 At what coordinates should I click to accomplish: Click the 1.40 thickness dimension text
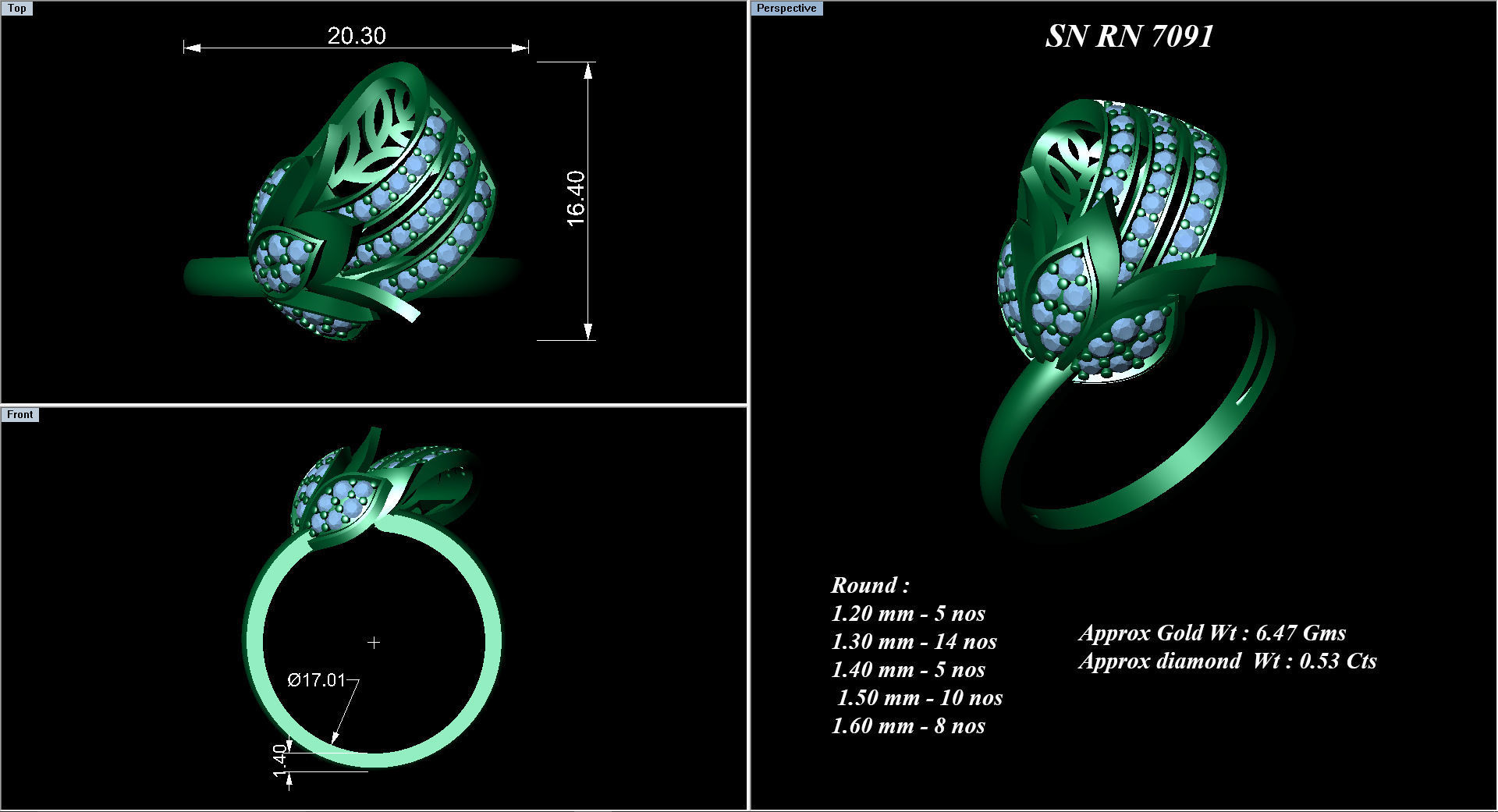[281, 761]
